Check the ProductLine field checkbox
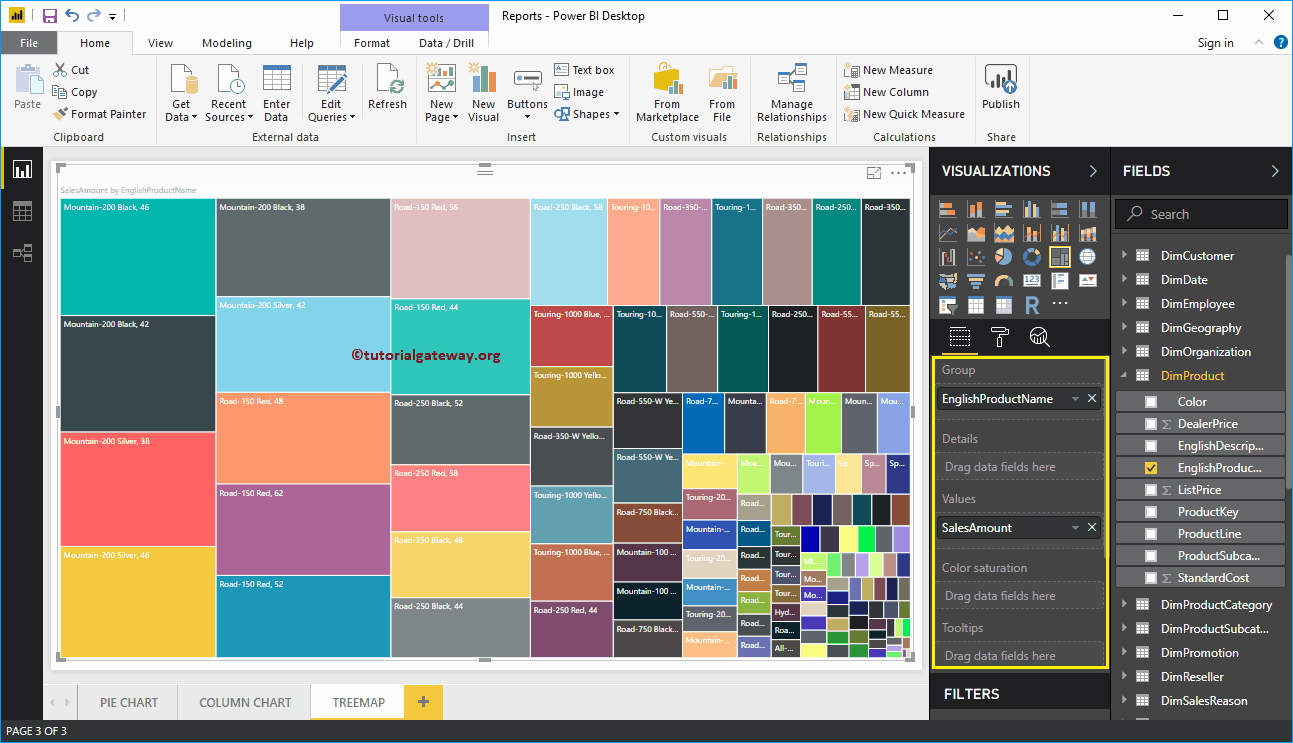The width and height of the screenshot is (1293, 743). (1151, 534)
